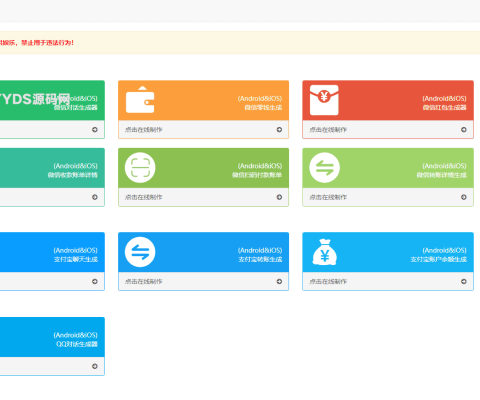
Task: Open 点击在线制作 link on the 微信转账详情生成 card
Action: [x=328, y=197]
